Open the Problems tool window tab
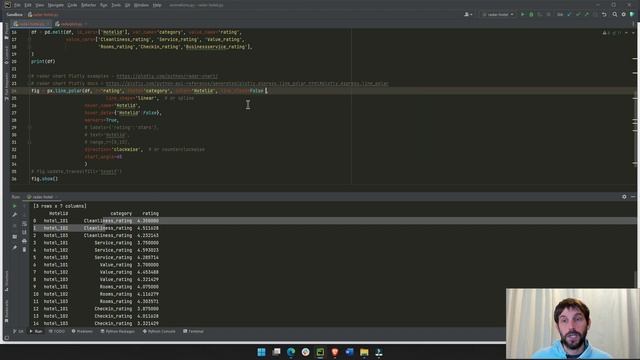 coord(82,331)
